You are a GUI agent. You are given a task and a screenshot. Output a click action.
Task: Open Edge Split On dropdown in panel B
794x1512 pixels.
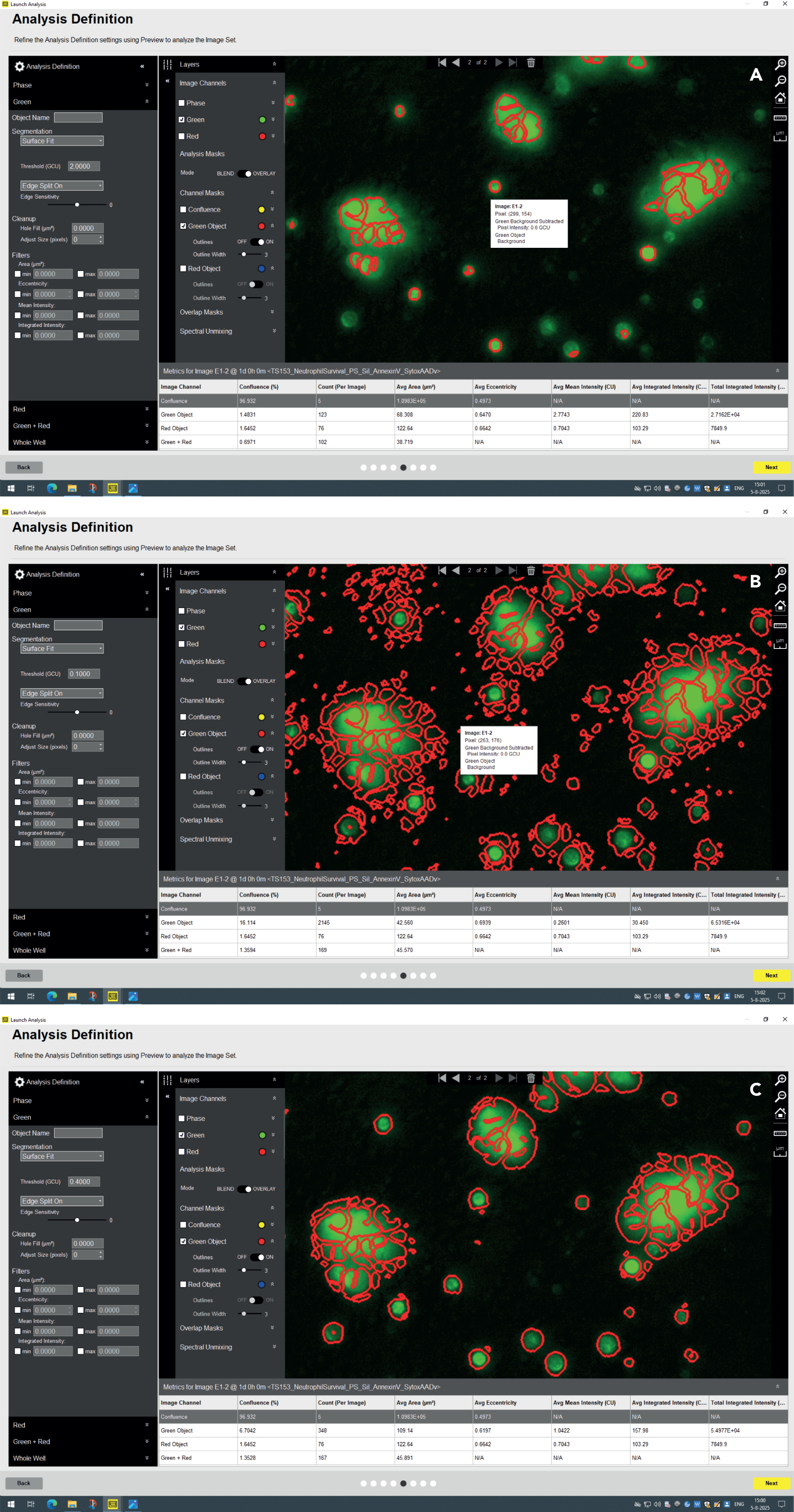(62, 693)
